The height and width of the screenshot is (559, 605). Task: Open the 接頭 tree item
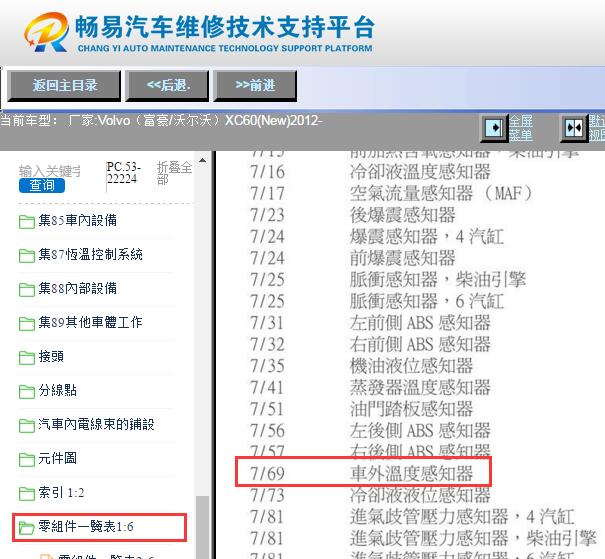click(51, 356)
